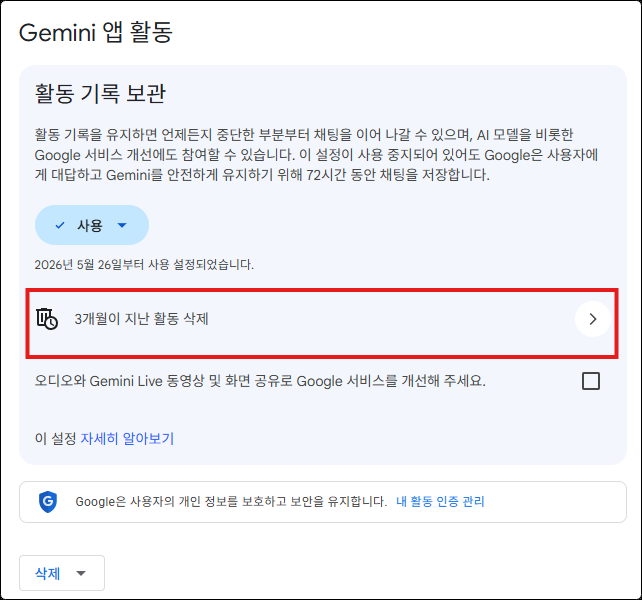Click the Google은 사용자의 개인 정보를 보호하고 text
The width and height of the screenshot is (642, 600).
(231, 502)
